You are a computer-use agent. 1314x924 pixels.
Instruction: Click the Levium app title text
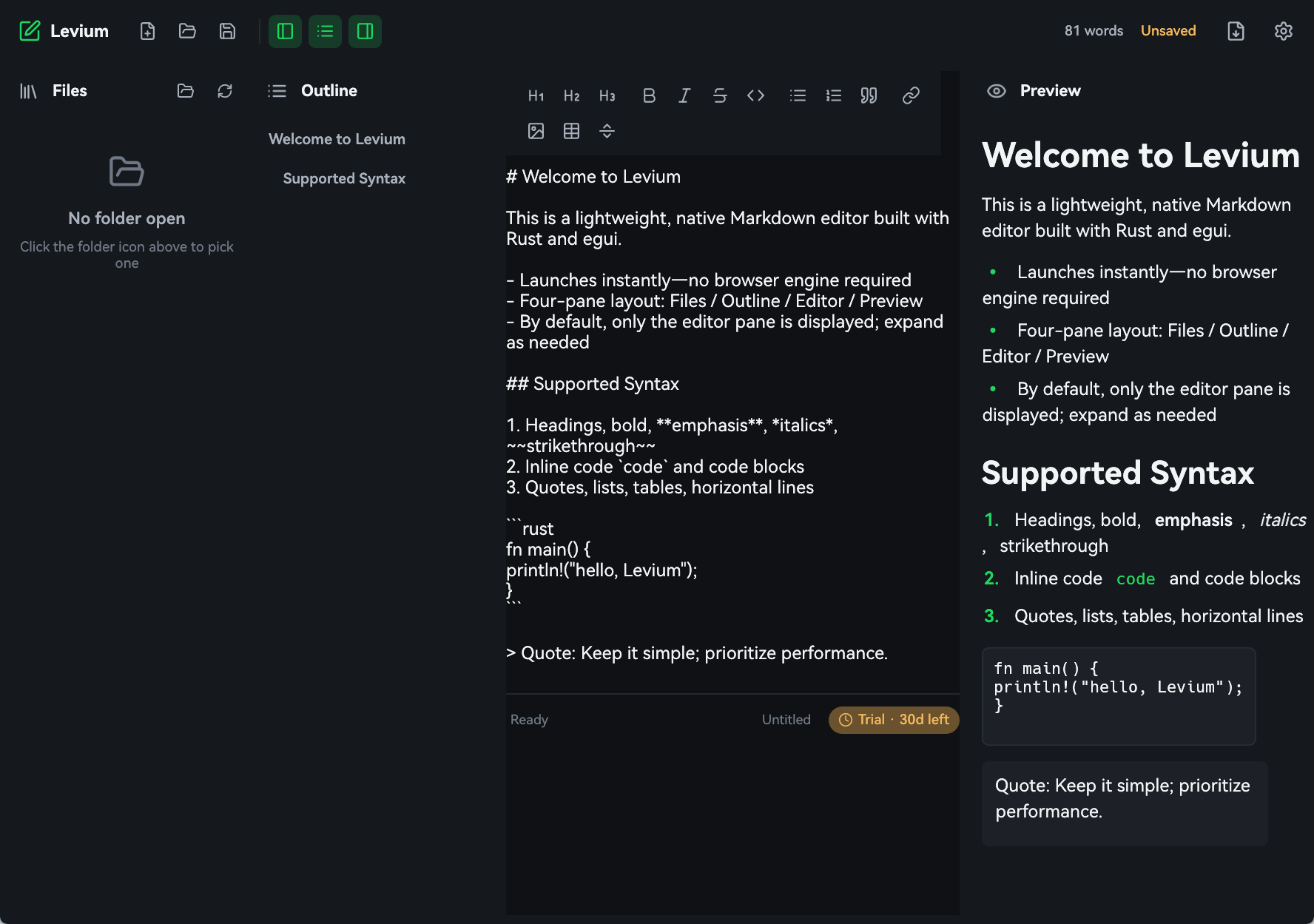point(79,31)
